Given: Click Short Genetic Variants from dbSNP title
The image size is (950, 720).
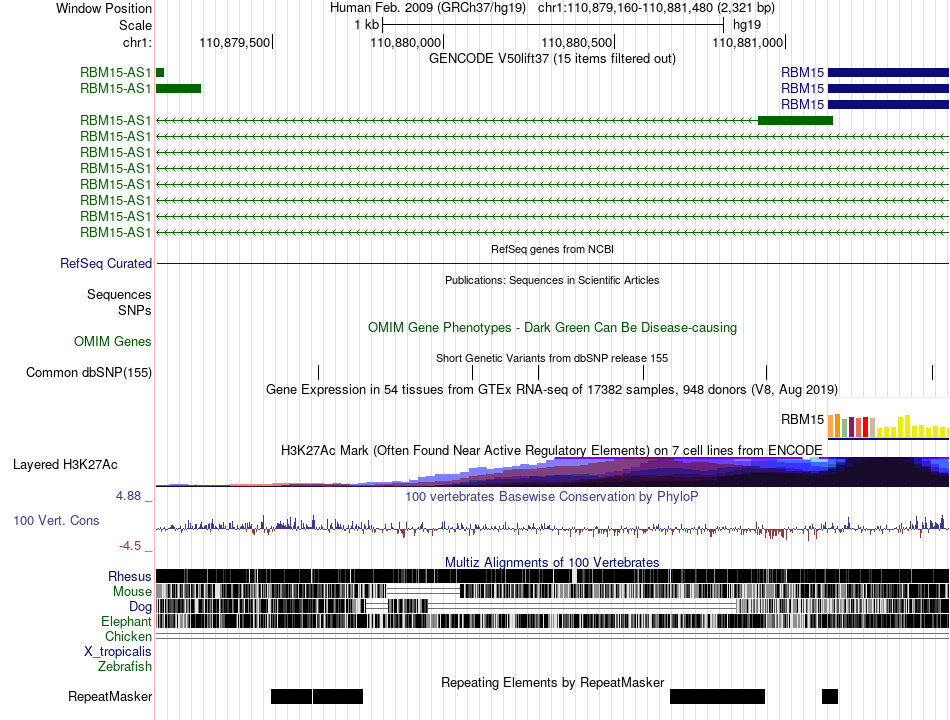Looking at the screenshot, I should pos(552,358).
